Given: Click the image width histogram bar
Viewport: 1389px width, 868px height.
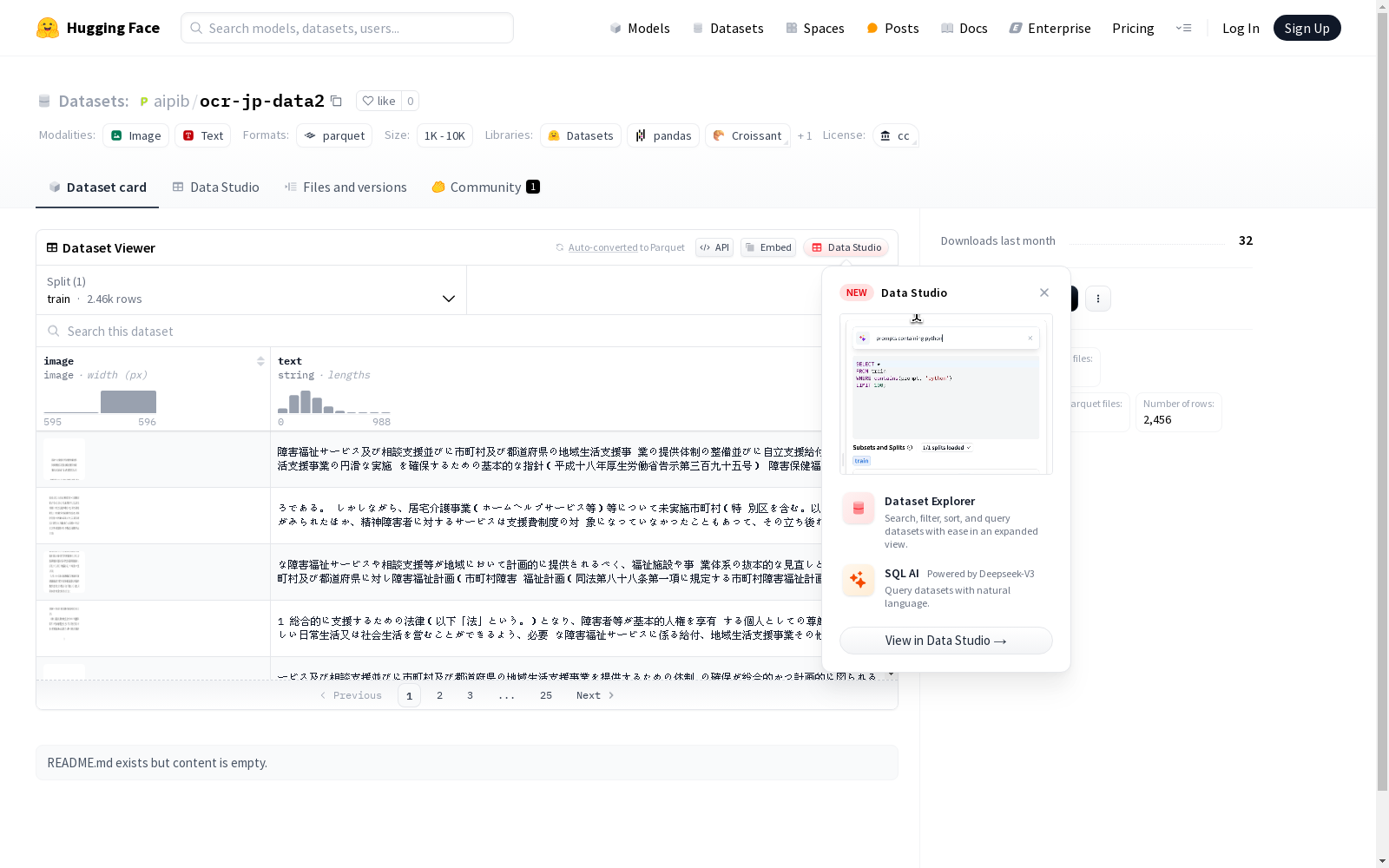Looking at the screenshot, I should [x=128, y=402].
